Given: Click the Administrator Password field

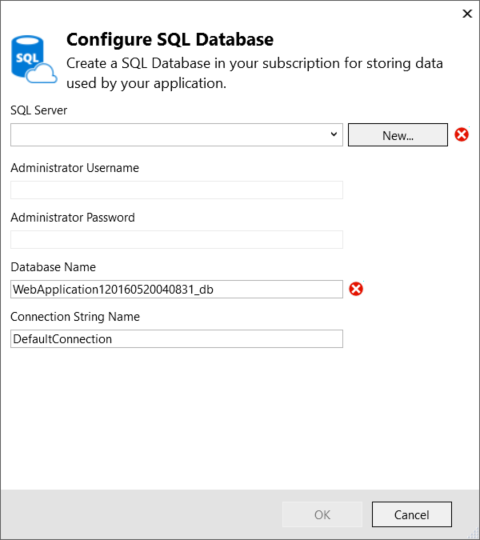Looking at the screenshot, I should [176, 239].
